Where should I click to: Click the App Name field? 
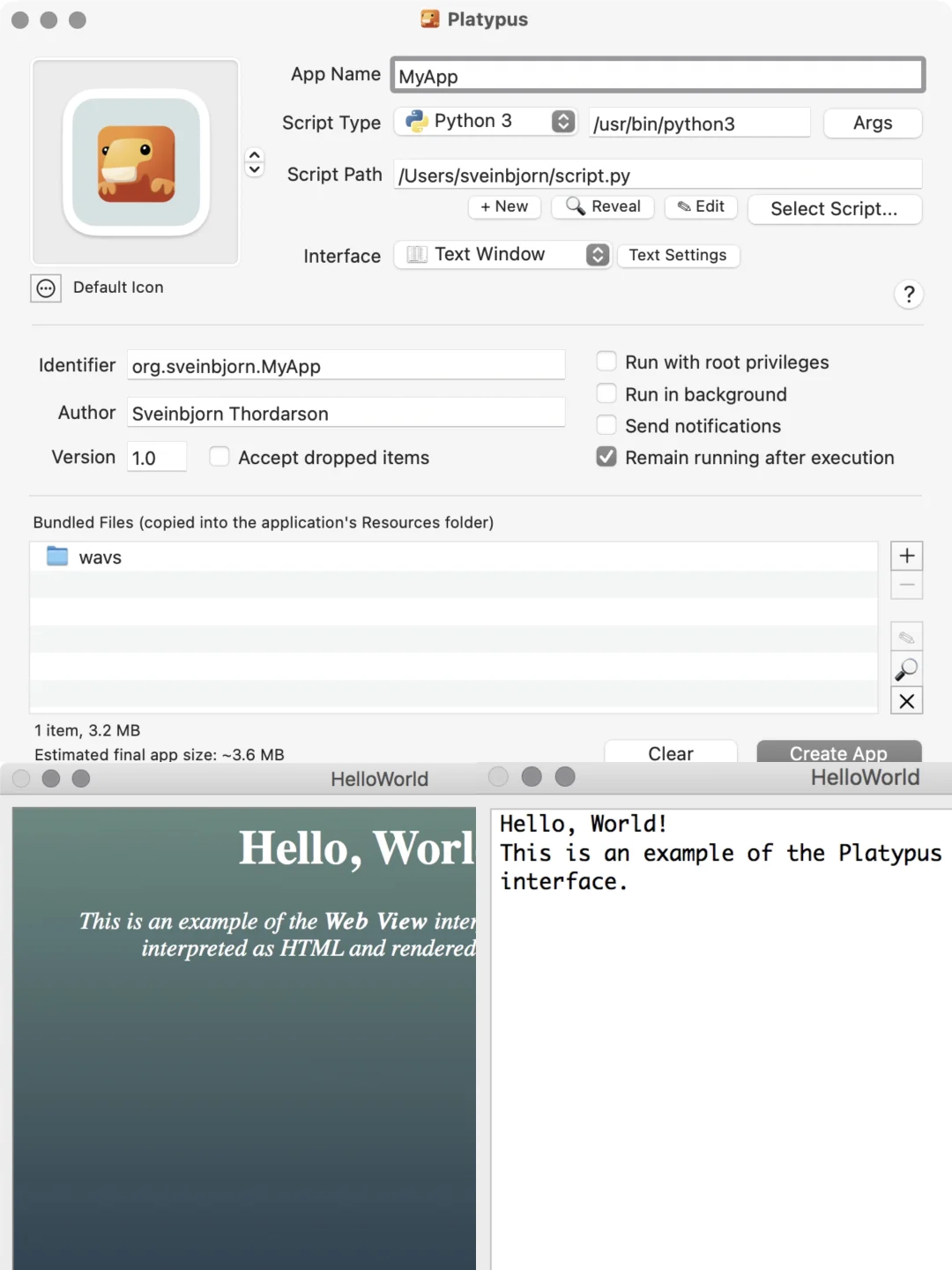(x=658, y=76)
